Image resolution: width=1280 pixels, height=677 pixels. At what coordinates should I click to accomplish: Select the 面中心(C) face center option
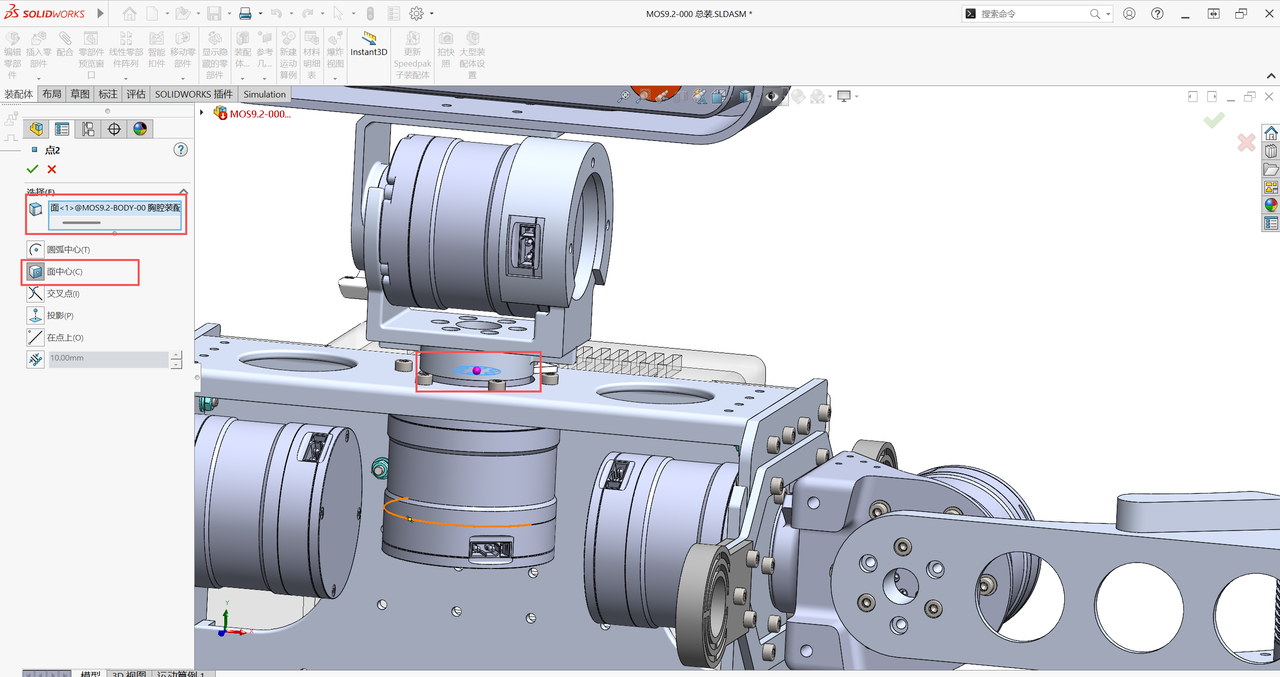36,271
